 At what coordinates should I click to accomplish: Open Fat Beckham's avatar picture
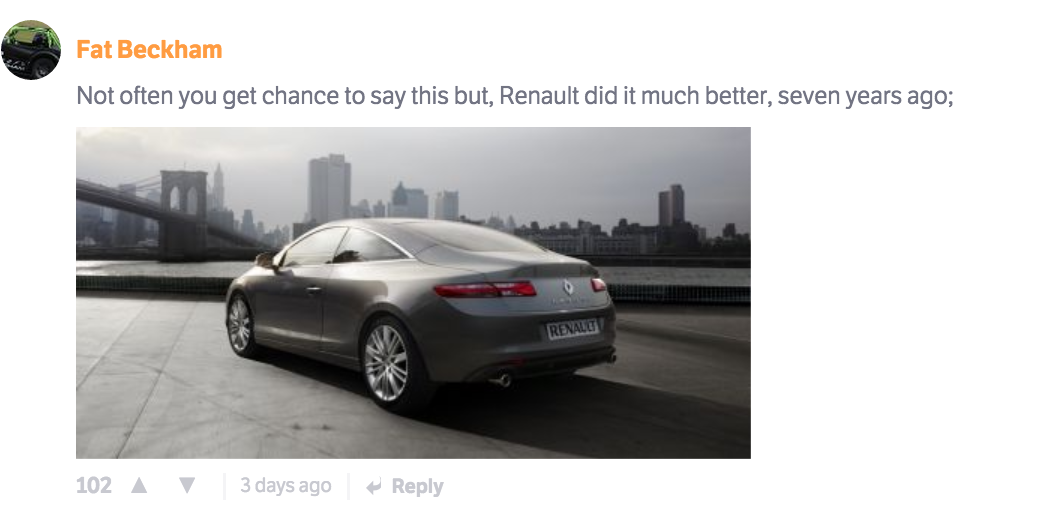31,49
